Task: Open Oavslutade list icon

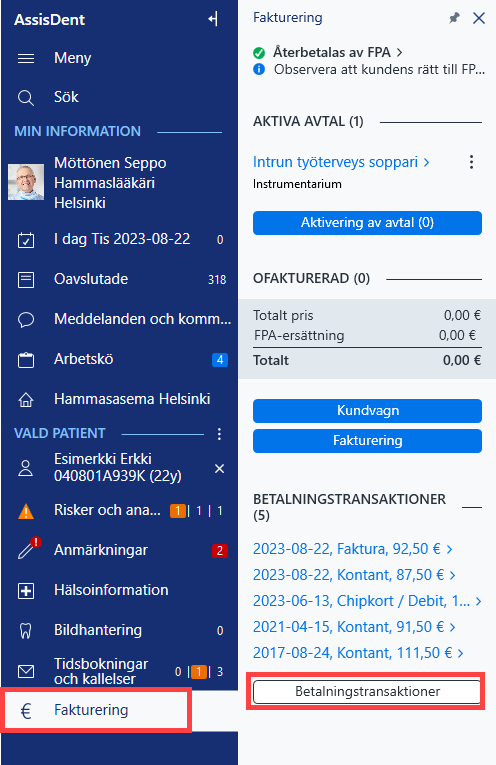Action: point(26,280)
